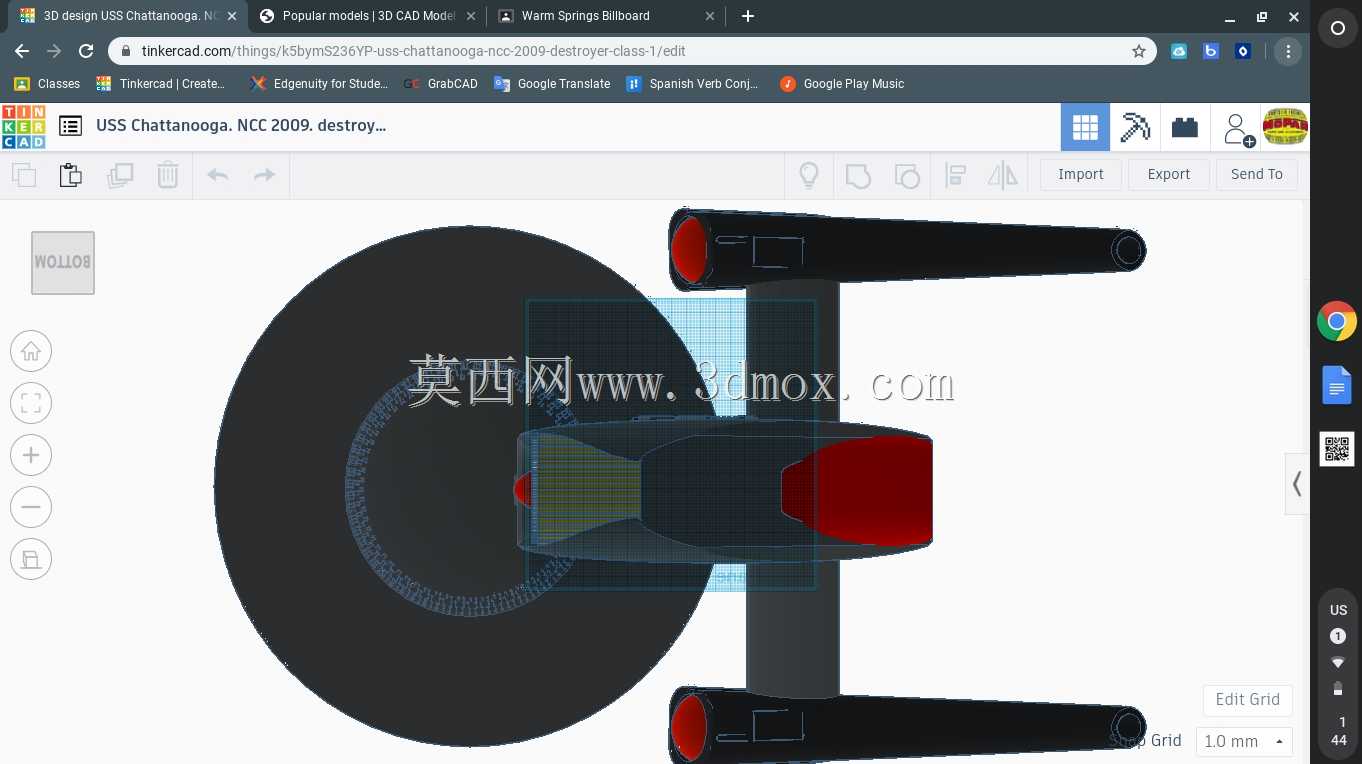
Task: Open the Spanish Verb Conjugation bookmark
Action: 692,84
